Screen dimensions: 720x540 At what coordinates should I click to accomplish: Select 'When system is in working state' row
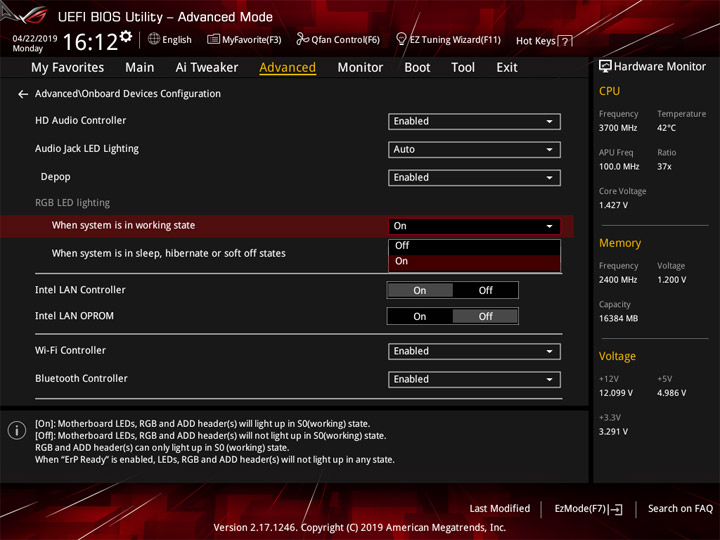point(287,226)
